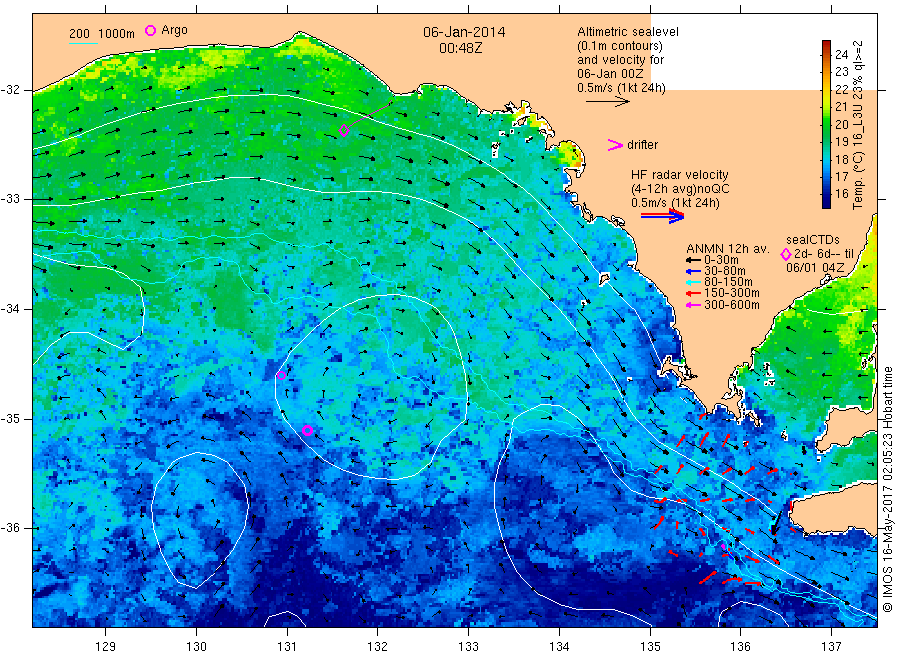900x660 pixels.
Task: Click the black 0-30m ANMN arrow symbol
Action: tap(693, 260)
